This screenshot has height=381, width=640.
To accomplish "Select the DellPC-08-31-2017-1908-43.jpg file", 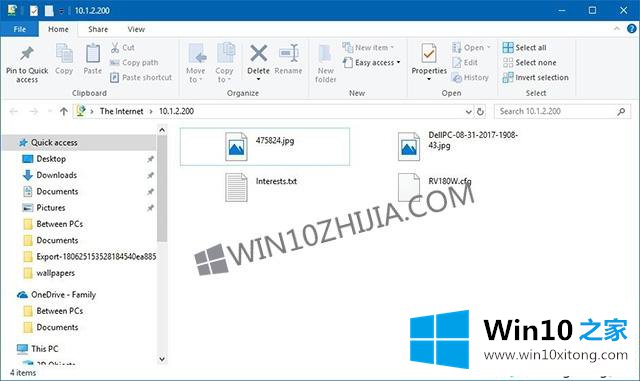I will (x=458, y=146).
